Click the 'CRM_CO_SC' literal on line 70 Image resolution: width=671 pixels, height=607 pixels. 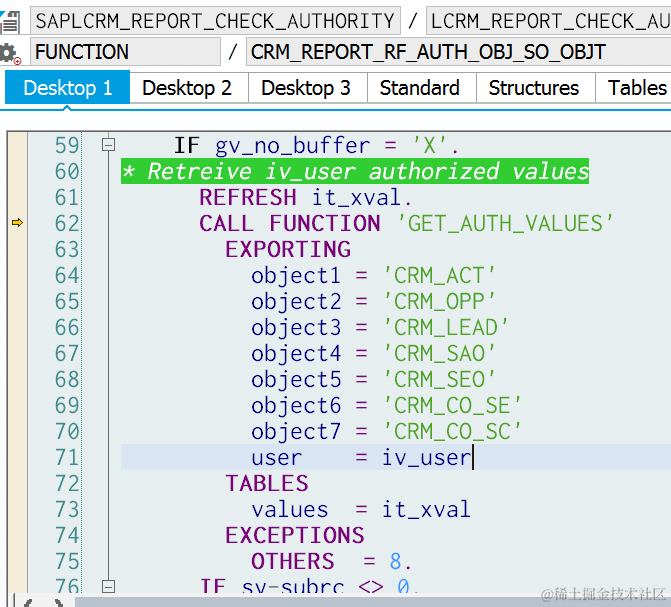tap(452, 431)
